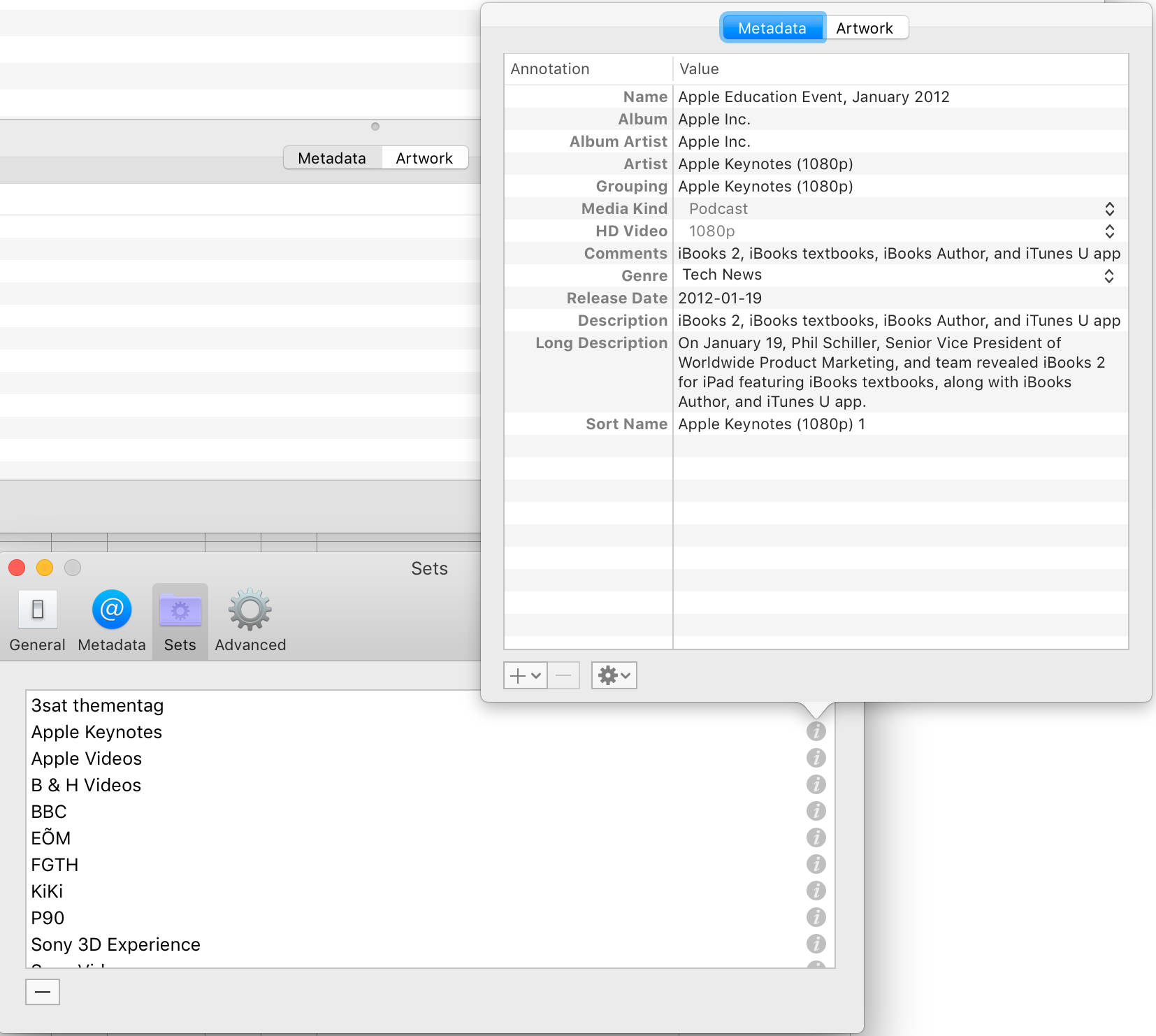Click the remove annotation minus button in popover
This screenshot has height=1036, width=1156.
(x=563, y=675)
